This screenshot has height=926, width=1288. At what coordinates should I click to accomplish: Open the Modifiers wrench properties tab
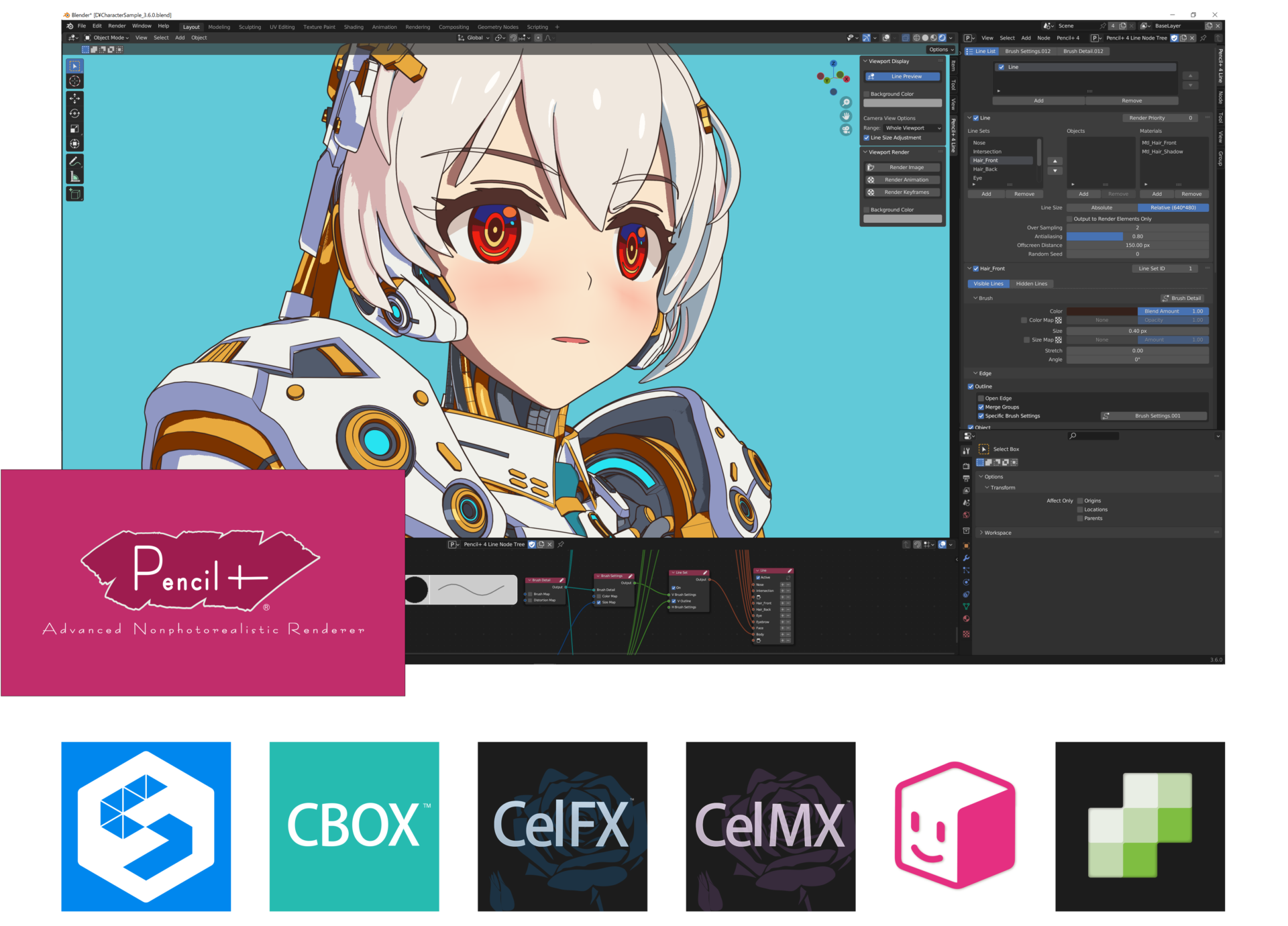point(966,558)
